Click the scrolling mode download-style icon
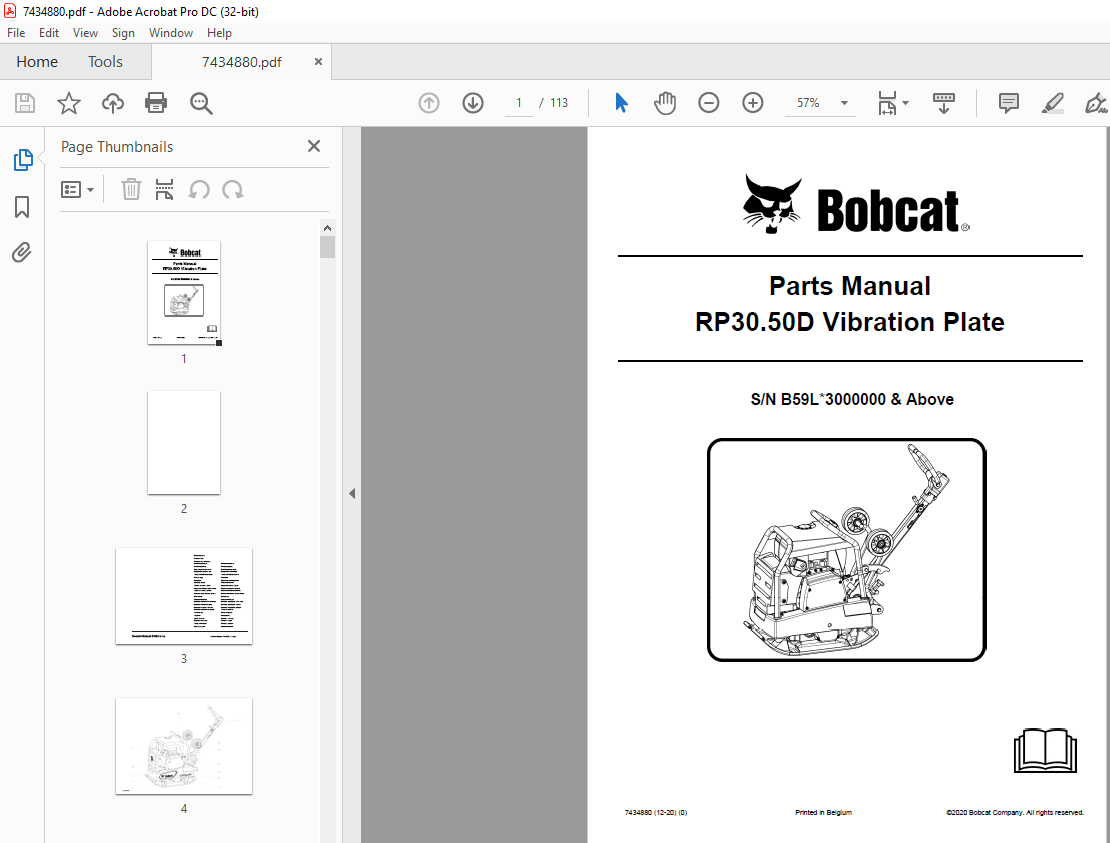 tap(944, 103)
